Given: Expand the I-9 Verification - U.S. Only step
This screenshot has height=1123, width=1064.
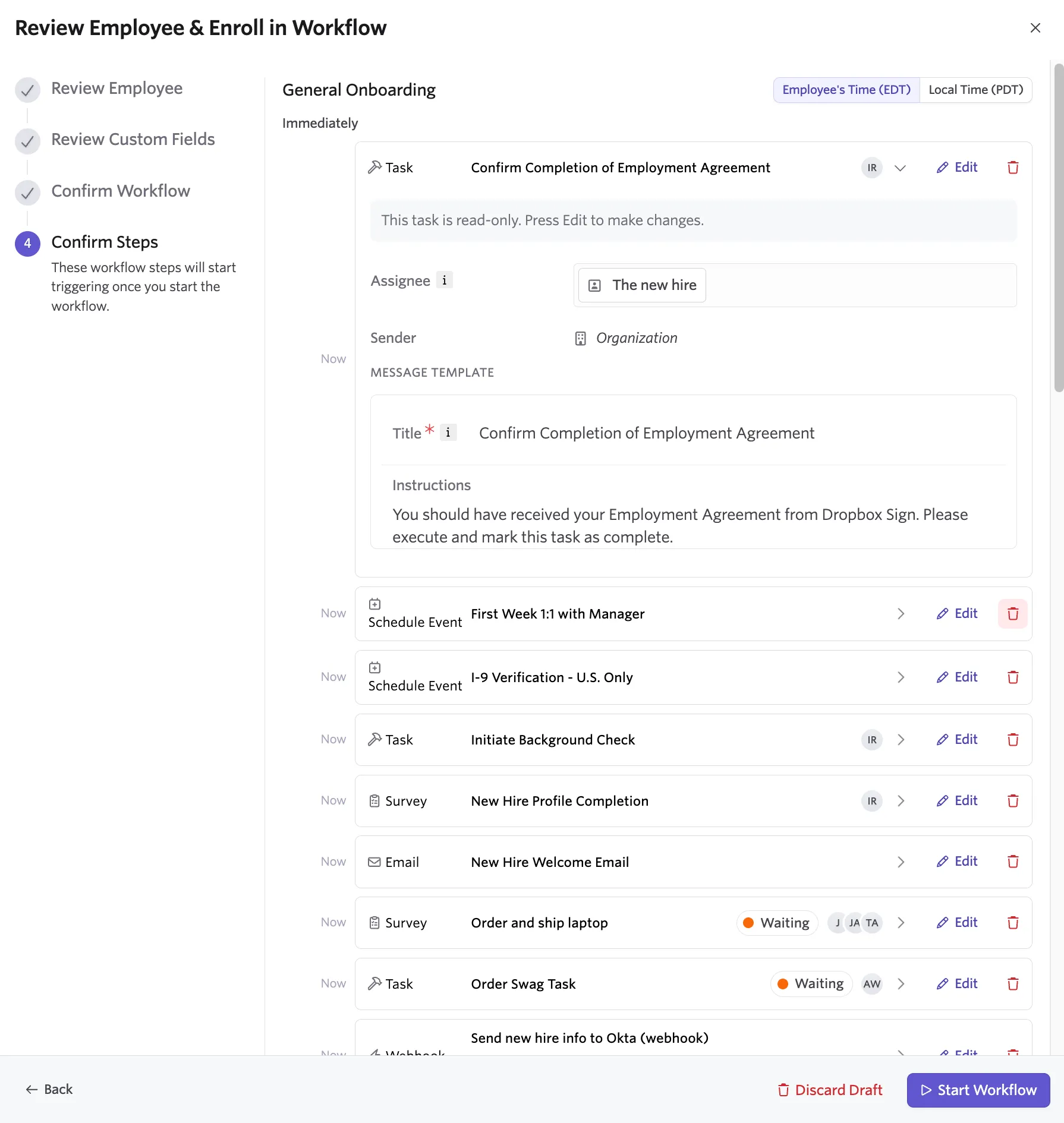Looking at the screenshot, I should pyautogui.click(x=901, y=677).
